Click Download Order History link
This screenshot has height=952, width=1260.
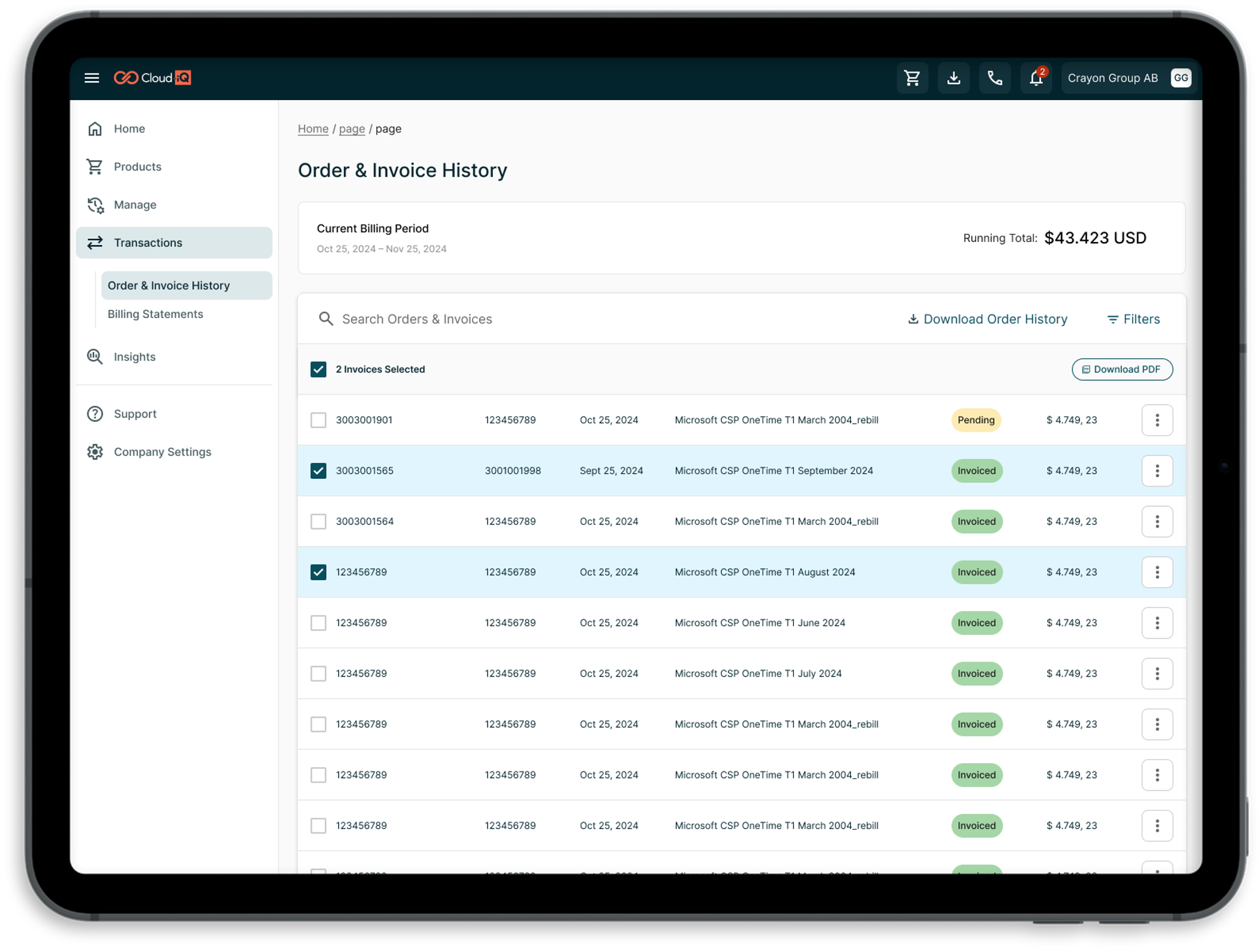(988, 319)
